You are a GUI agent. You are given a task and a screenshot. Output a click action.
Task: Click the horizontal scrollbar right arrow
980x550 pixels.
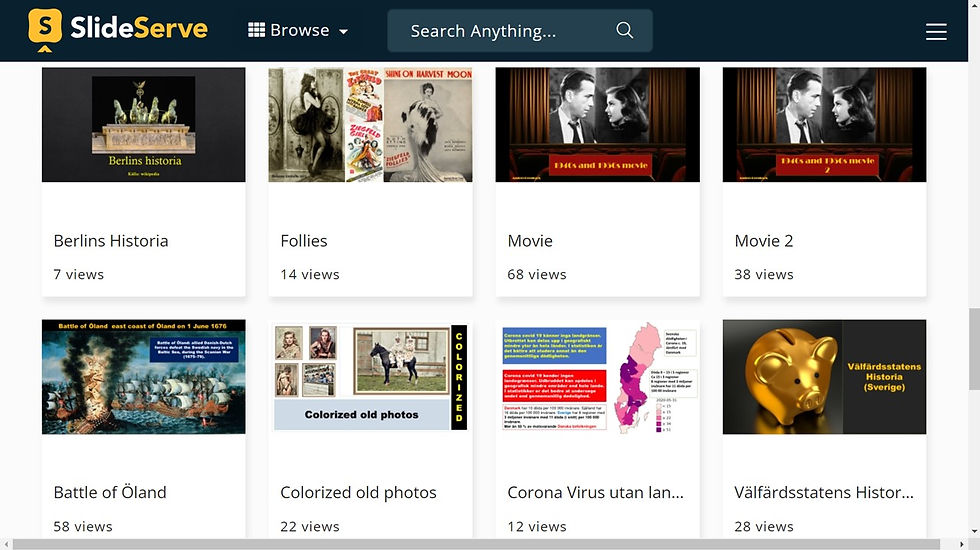point(962,544)
